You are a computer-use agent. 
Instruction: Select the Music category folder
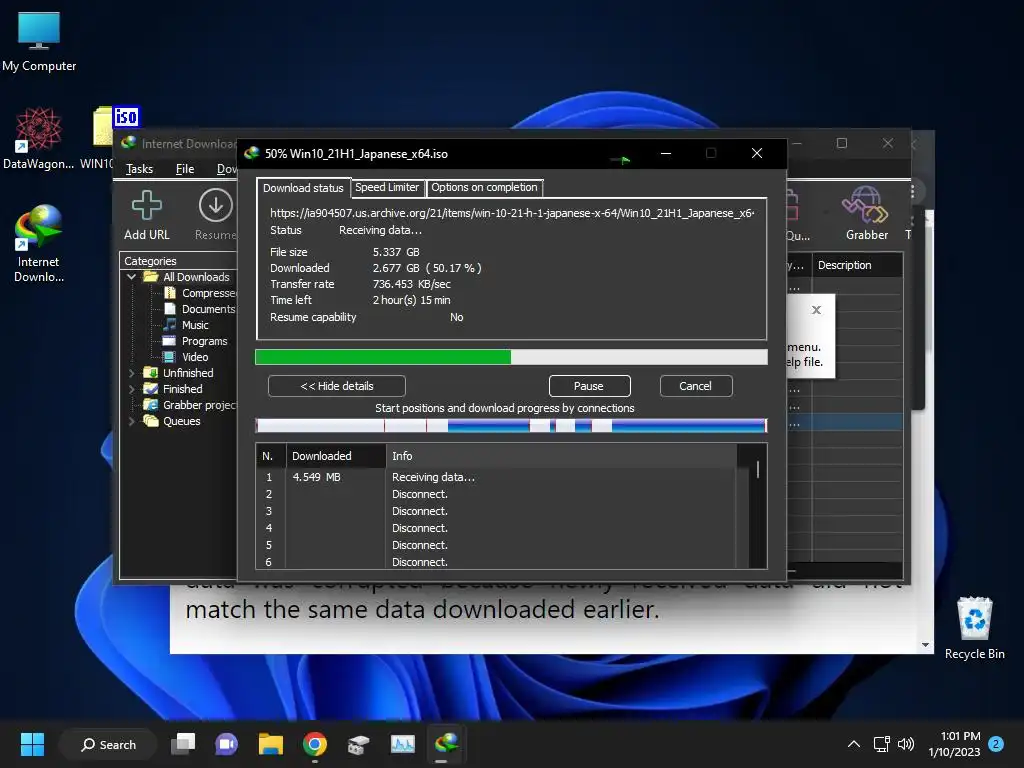(195, 325)
